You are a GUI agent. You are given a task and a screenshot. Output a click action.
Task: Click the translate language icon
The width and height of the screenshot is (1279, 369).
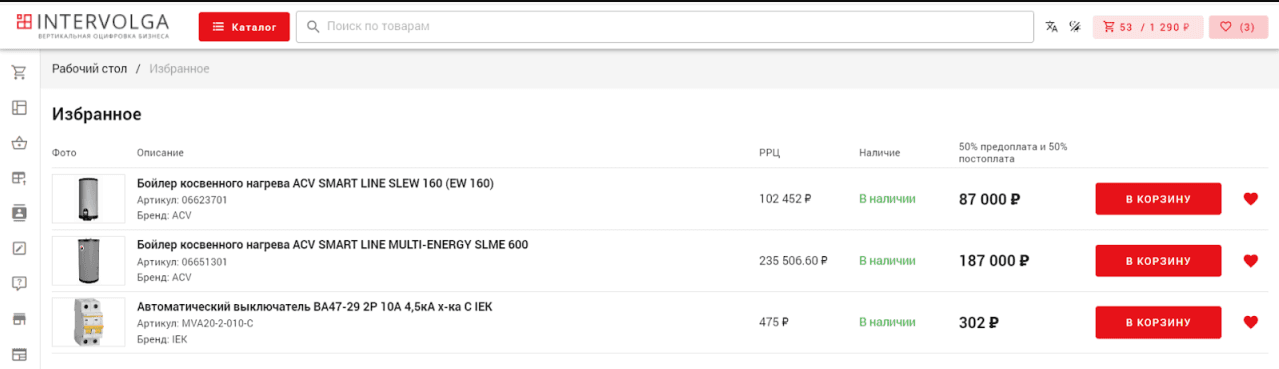(1051, 27)
